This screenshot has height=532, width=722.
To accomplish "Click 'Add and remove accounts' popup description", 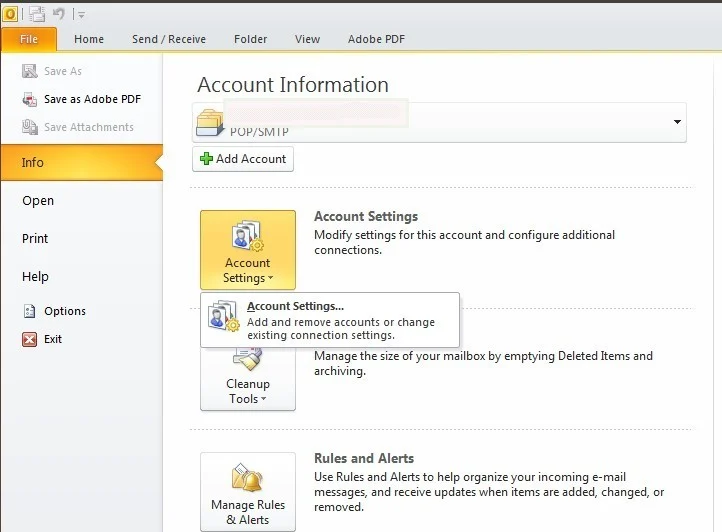I will [341, 328].
